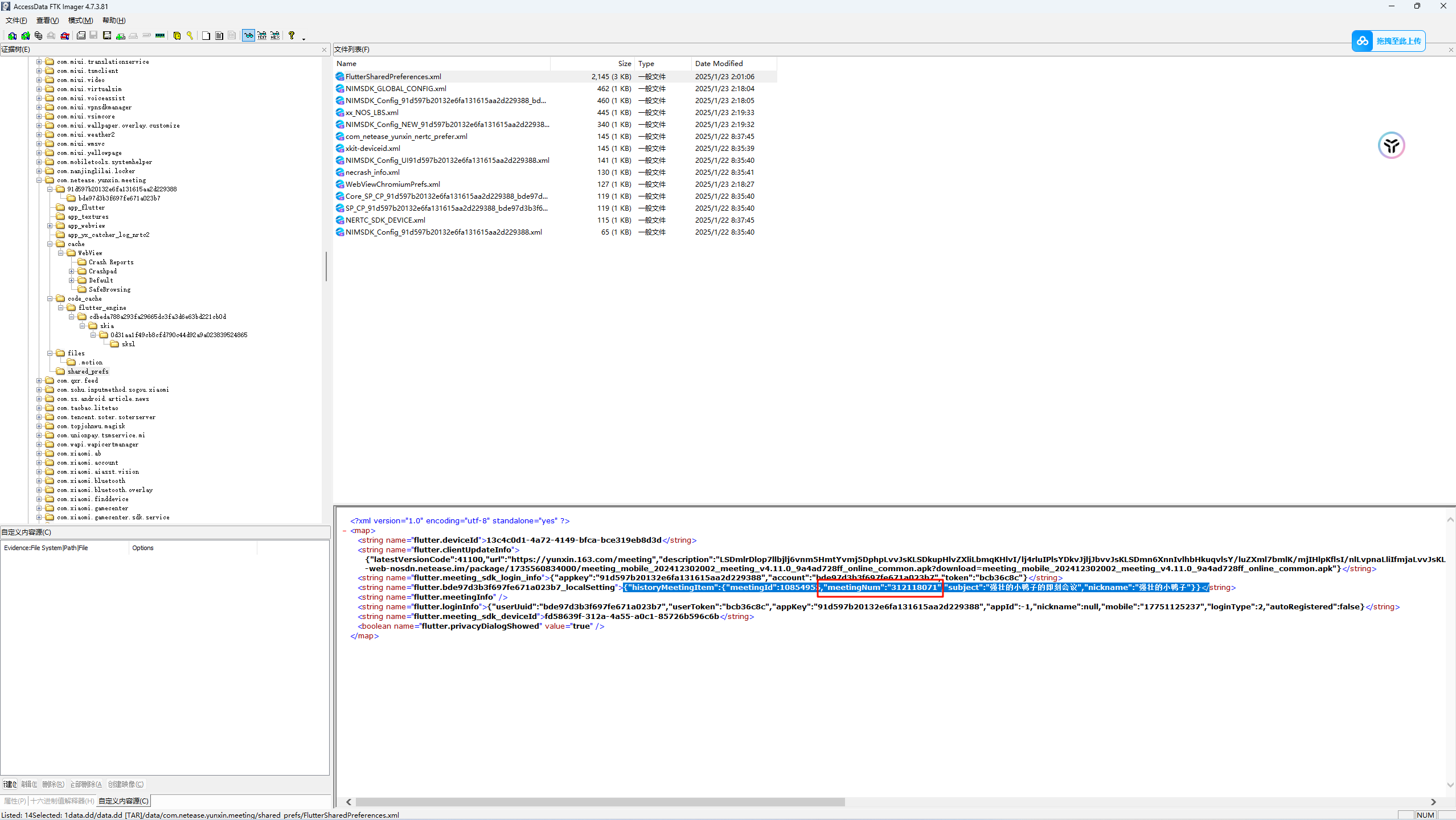Click the Capture Memory chip icon

(160, 35)
